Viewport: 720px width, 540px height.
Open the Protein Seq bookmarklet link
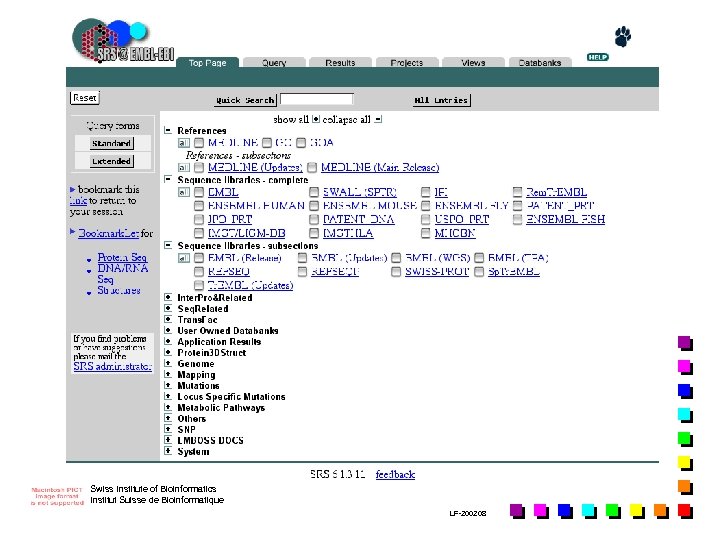122,257
